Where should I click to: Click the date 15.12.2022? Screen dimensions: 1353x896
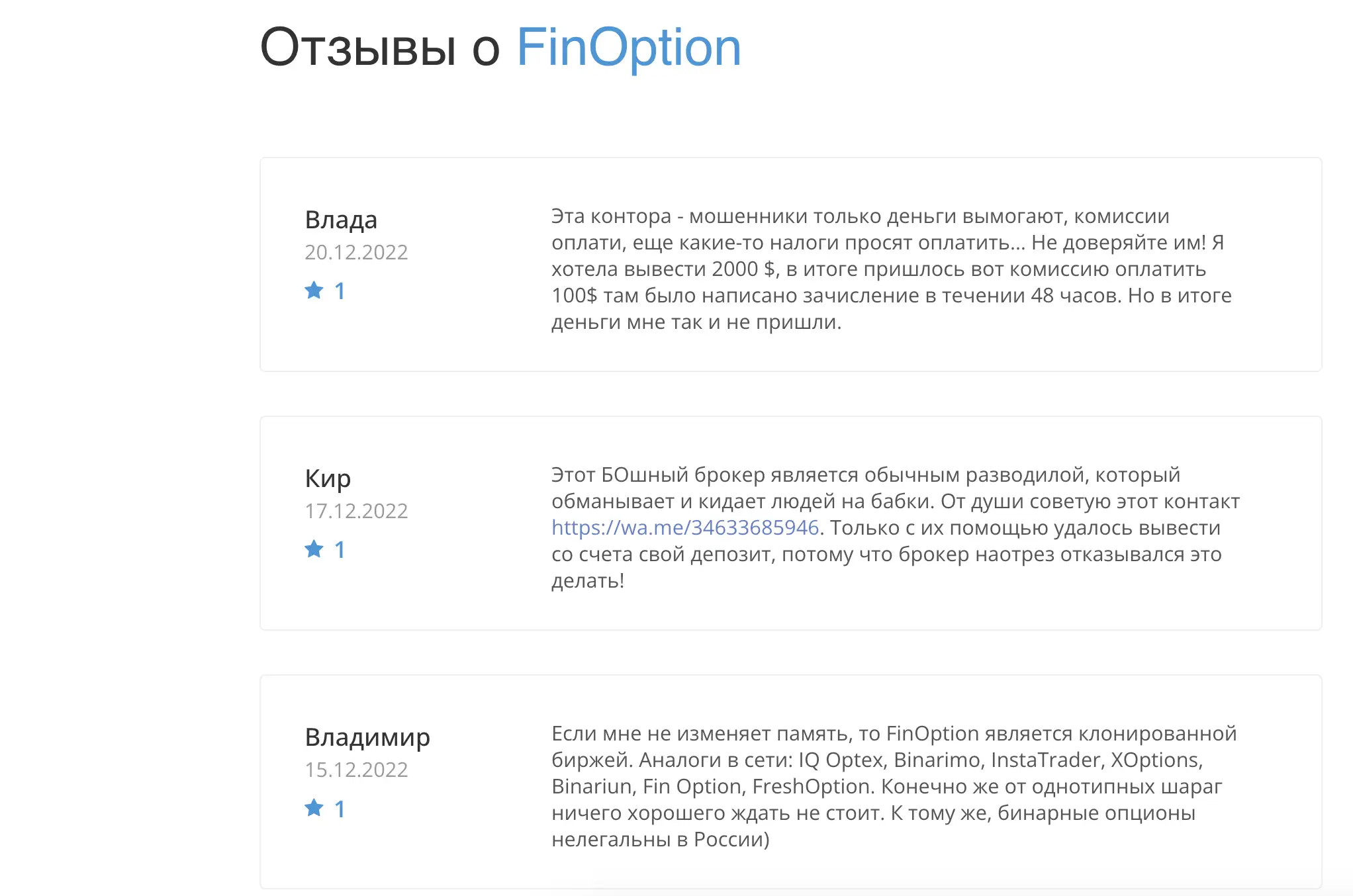(356, 770)
